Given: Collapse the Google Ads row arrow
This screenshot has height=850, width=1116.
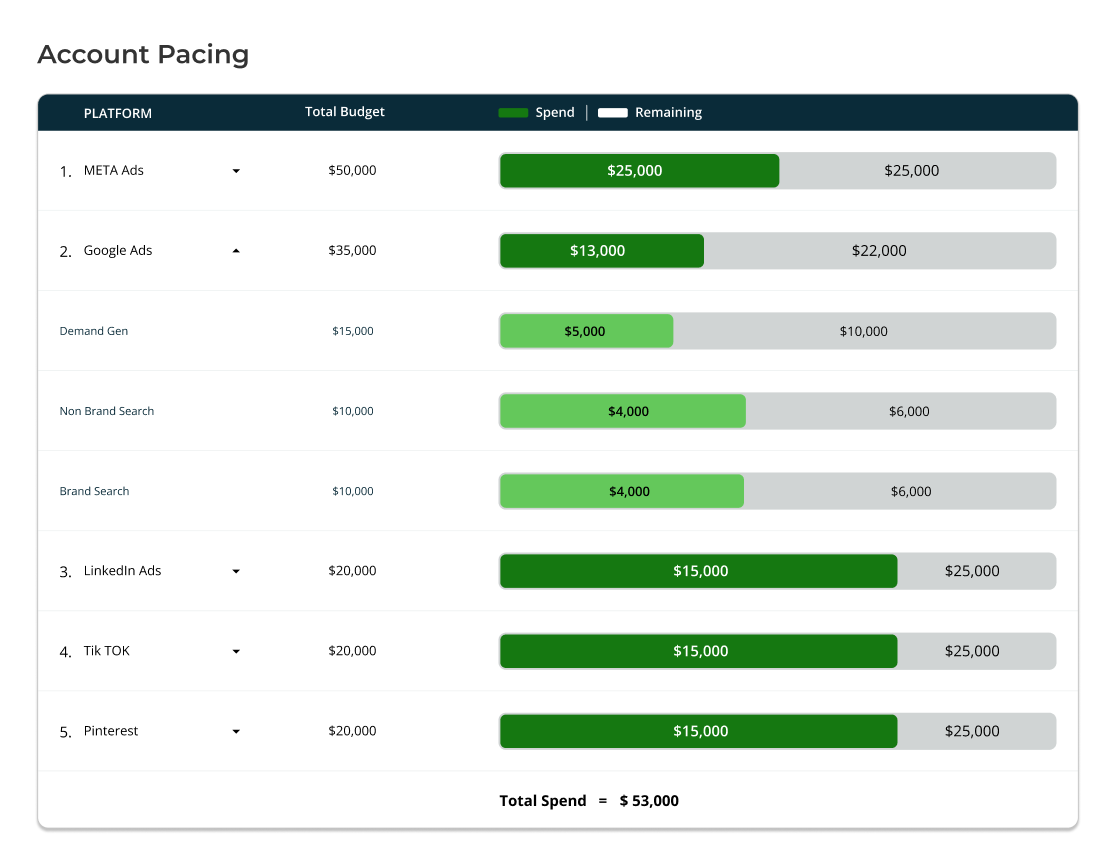Looking at the screenshot, I should click(236, 251).
